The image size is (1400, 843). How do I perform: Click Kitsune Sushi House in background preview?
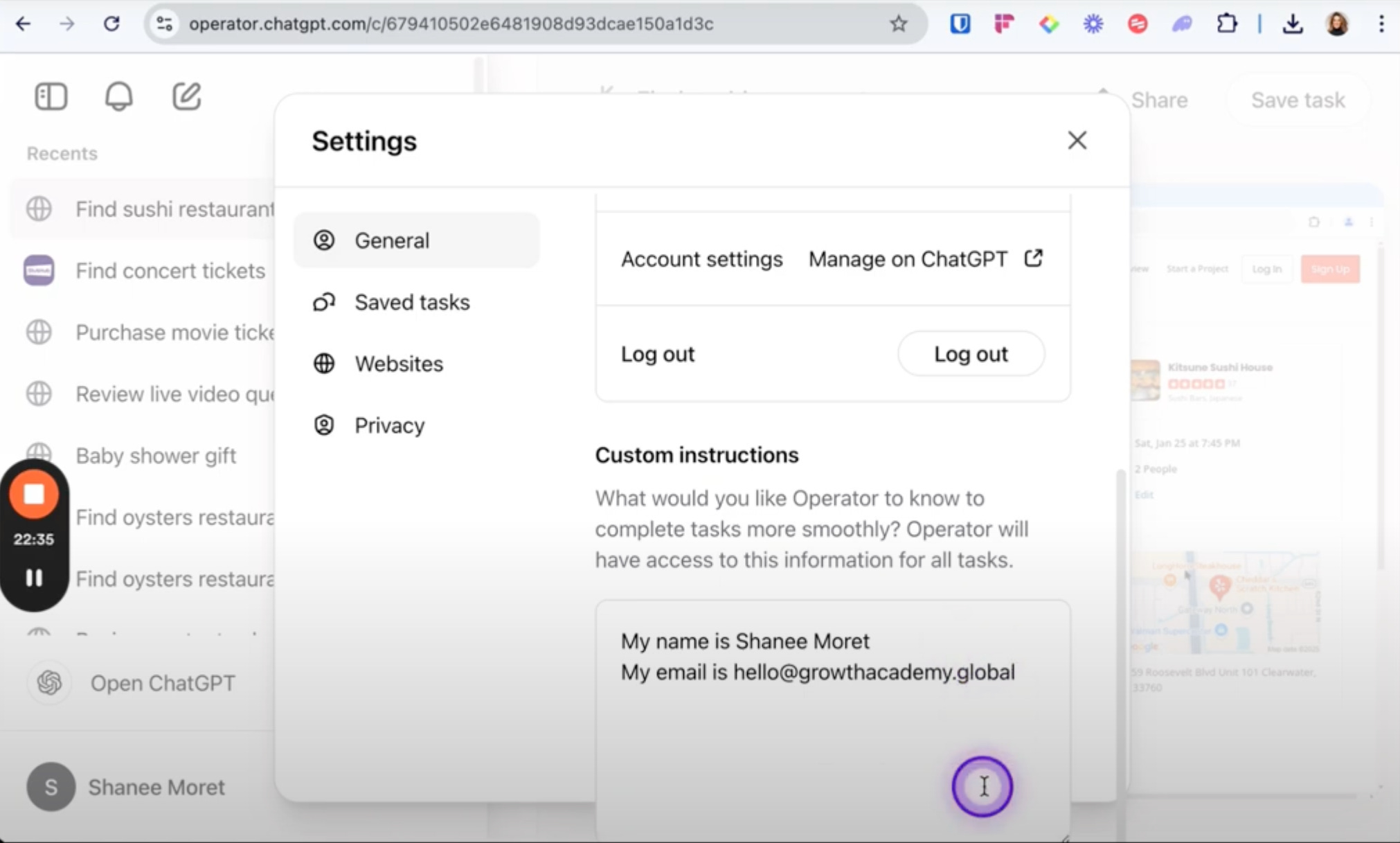pyautogui.click(x=1220, y=367)
